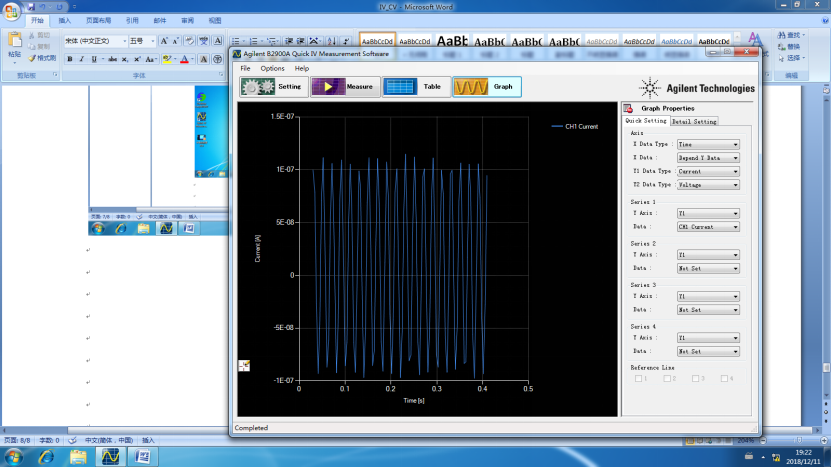Open Series 2 Data dropdown Not Set

click(x=708, y=269)
